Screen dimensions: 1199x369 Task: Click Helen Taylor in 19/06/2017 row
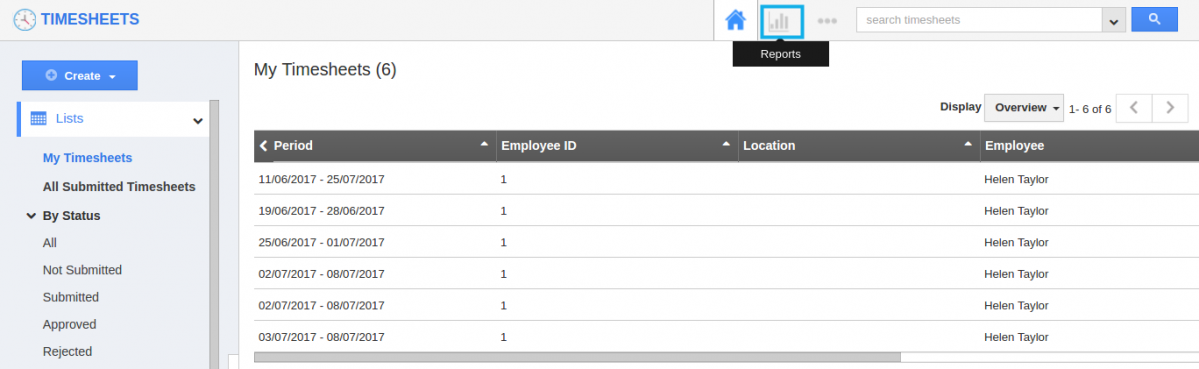pyautogui.click(x=1015, y=211)
